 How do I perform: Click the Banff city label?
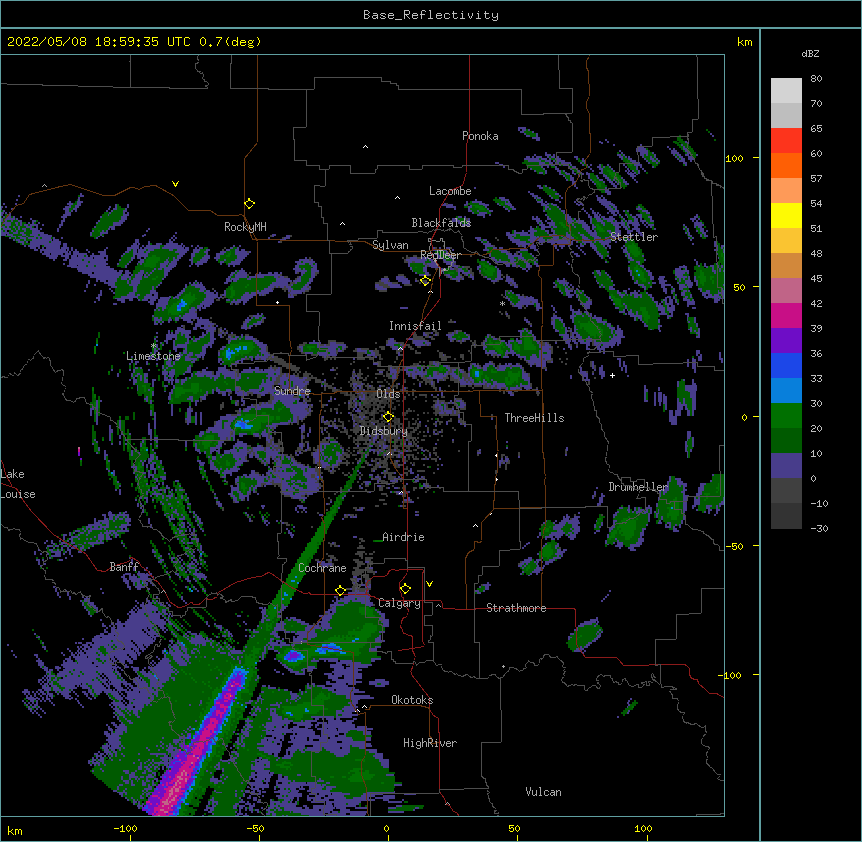point(124,567)
